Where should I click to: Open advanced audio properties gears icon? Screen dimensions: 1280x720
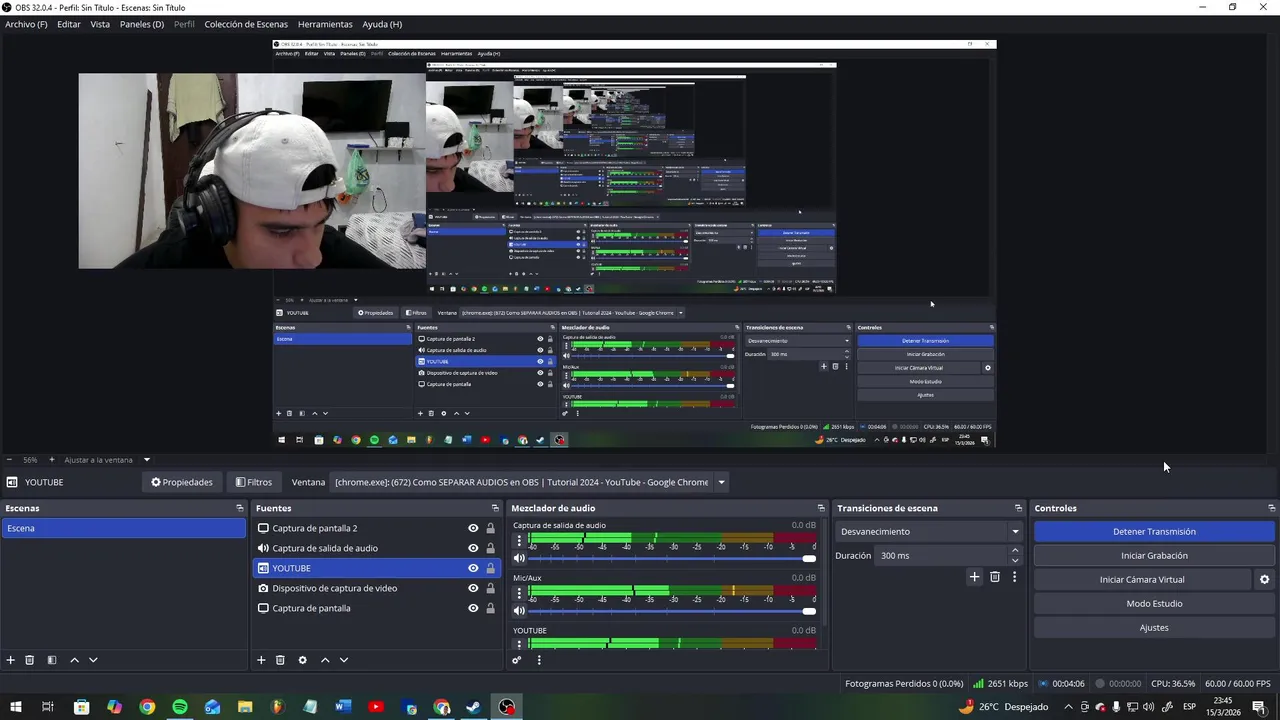(517, 660)
